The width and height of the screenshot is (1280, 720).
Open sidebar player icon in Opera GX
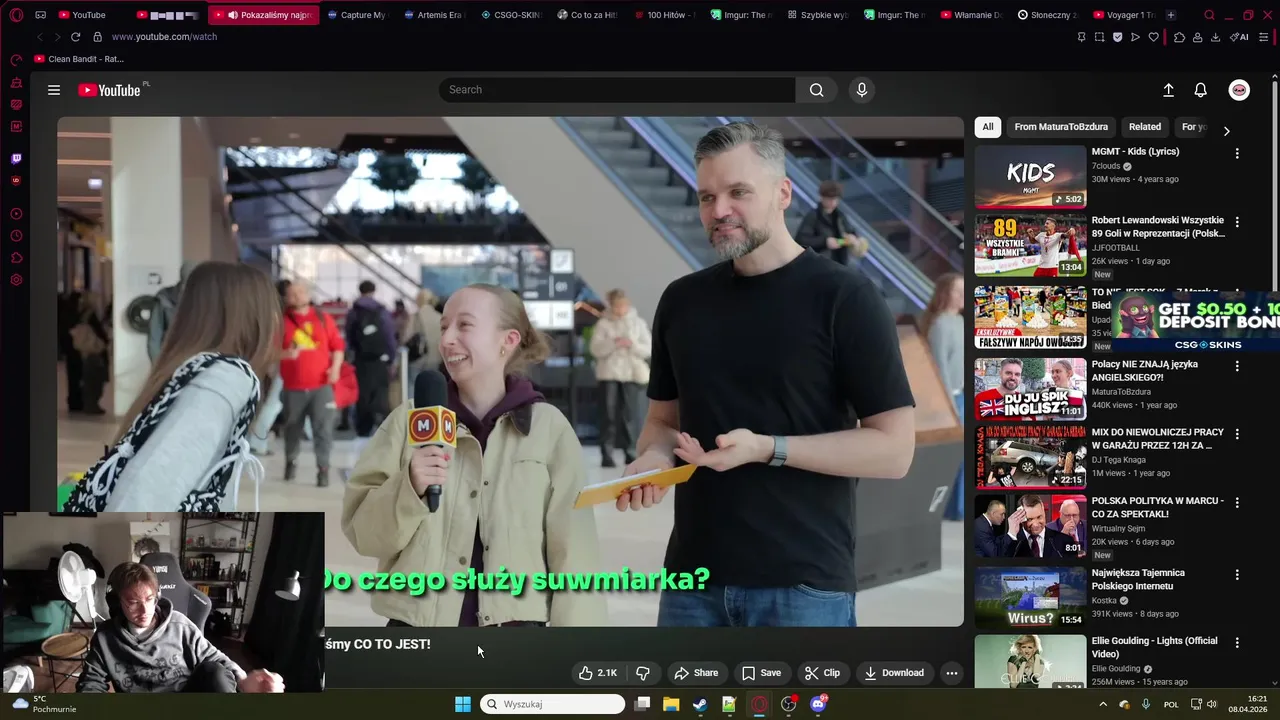(x=16, y=214)
